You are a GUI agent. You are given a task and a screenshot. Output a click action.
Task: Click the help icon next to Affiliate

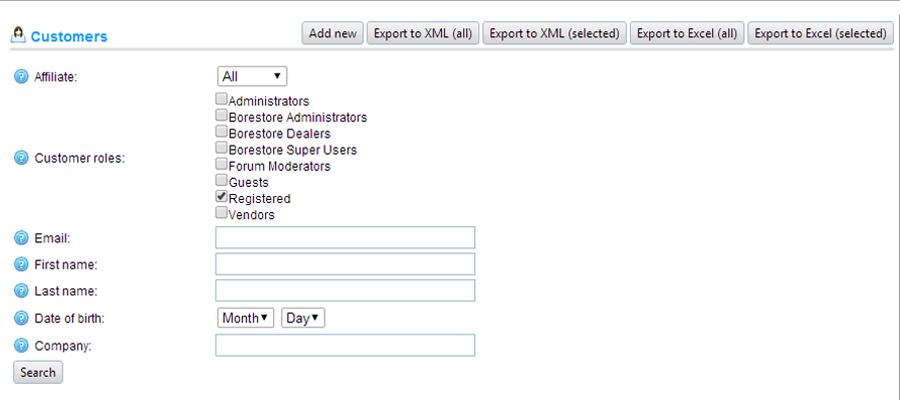(21, 76)
